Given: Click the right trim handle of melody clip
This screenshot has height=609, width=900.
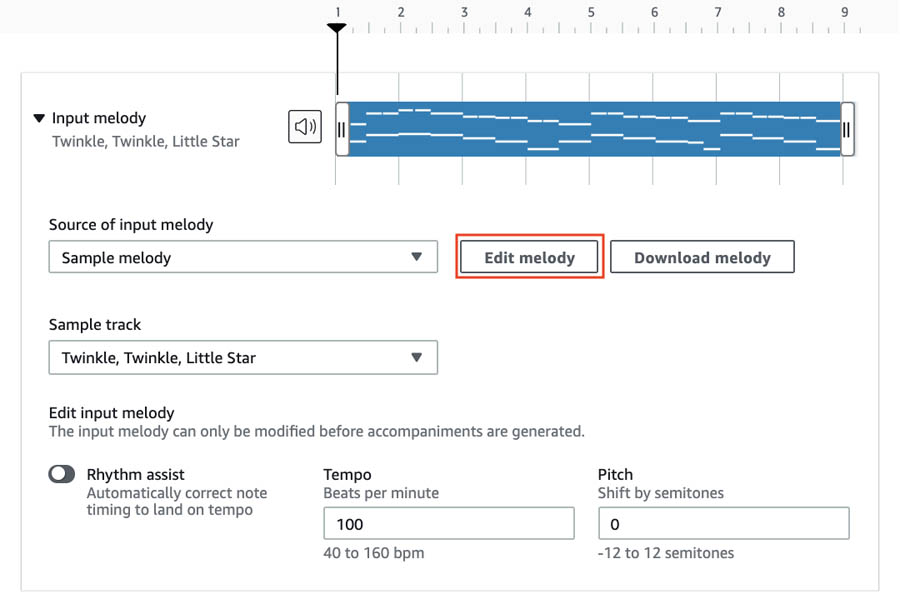Looking at the screenshot, I should coord(847,129).
